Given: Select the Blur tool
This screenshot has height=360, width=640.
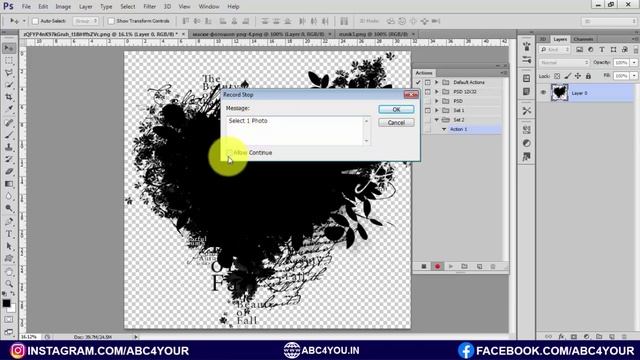Looking at the screenshot, I should click(x=9, y=196).
